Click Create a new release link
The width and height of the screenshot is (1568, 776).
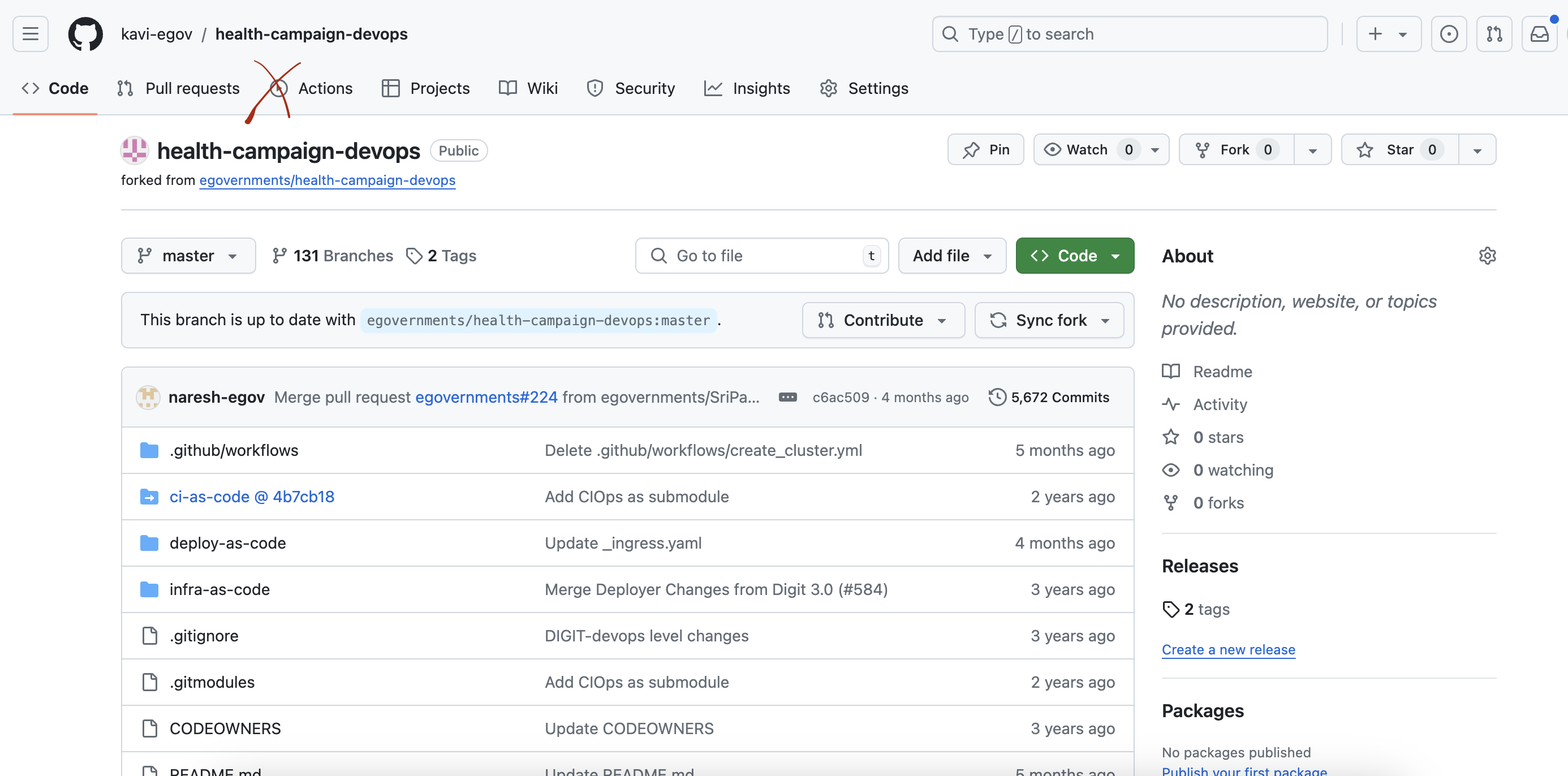(x=1227, y=649)
